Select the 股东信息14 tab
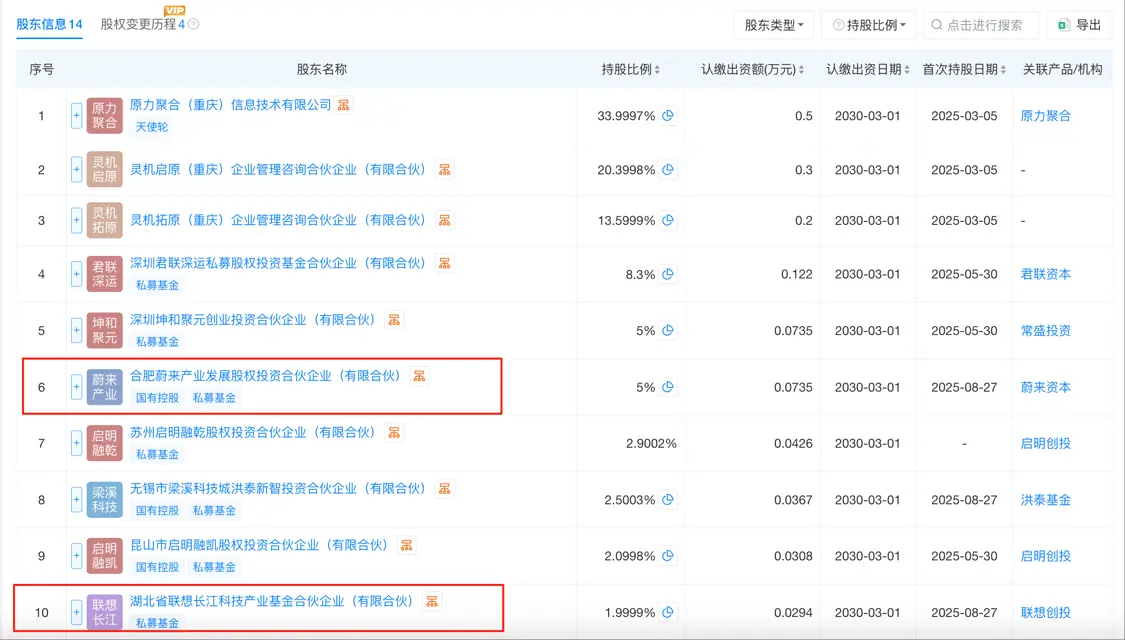 pyautogui.click(x=49, y=23)
